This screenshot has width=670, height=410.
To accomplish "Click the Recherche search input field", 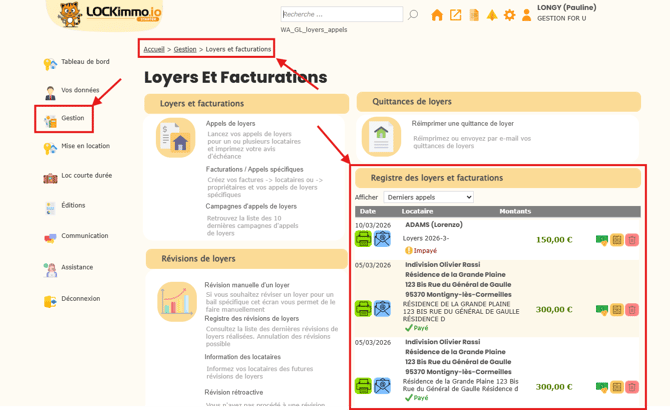I will pyautogui.click(x=340, y=15).
